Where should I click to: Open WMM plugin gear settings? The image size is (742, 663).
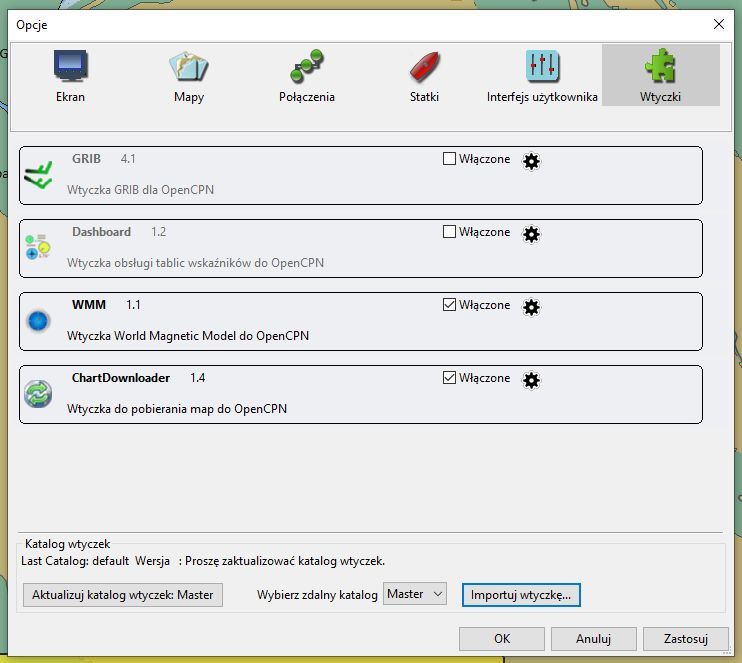pos(531,307)
